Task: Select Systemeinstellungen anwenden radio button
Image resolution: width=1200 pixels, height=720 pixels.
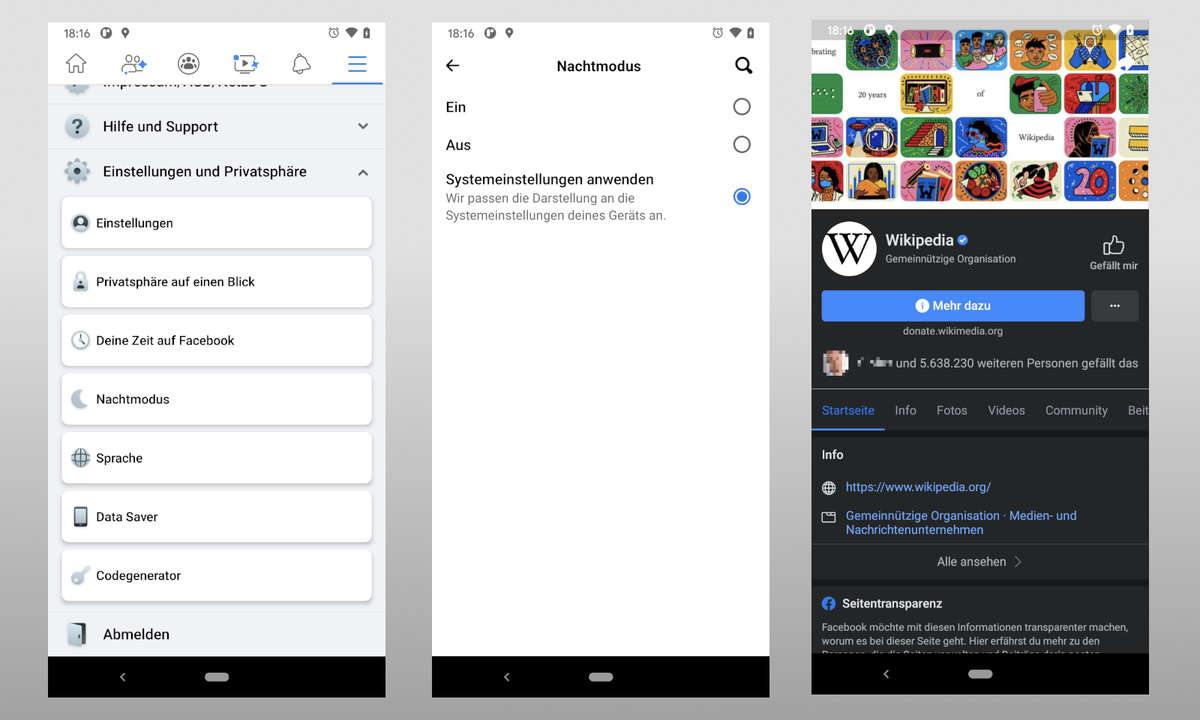Action: [x=741, y=197]
